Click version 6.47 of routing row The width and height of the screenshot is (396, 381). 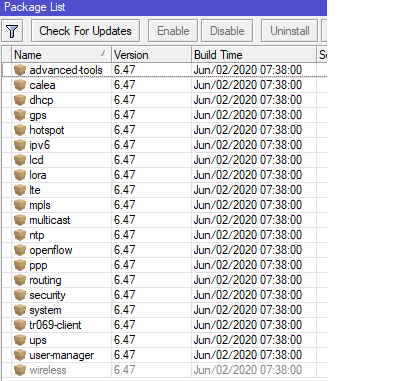tap(124, 280)
